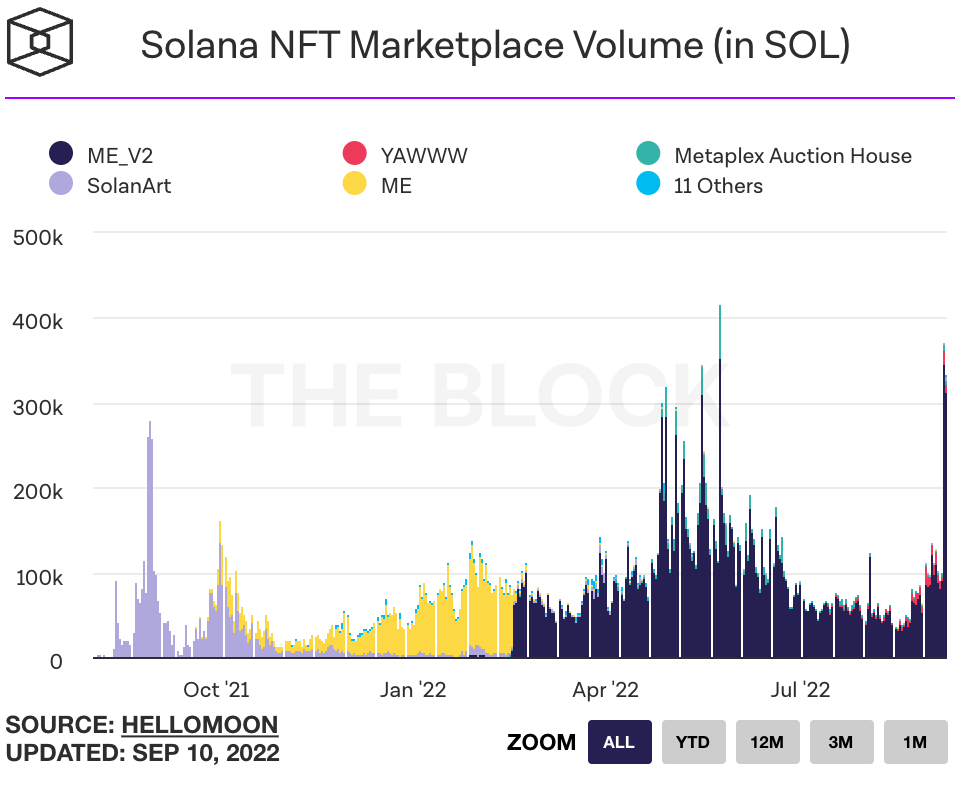Click the 1M zoom selector
Image resolution: width=968 pixels, height=788 pixels.
pos(915,742)
